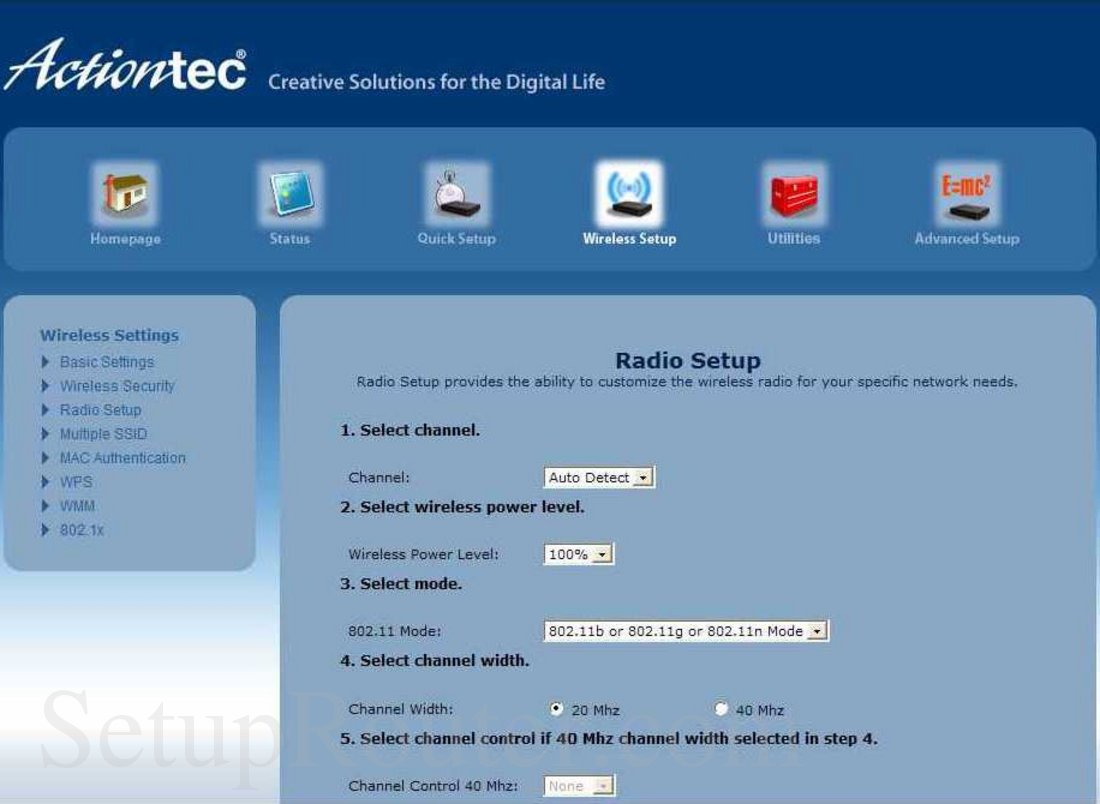This screenshot has width=1100, height=804.
Task: Open the MAC Authentication page
Action: coord(123,458)
